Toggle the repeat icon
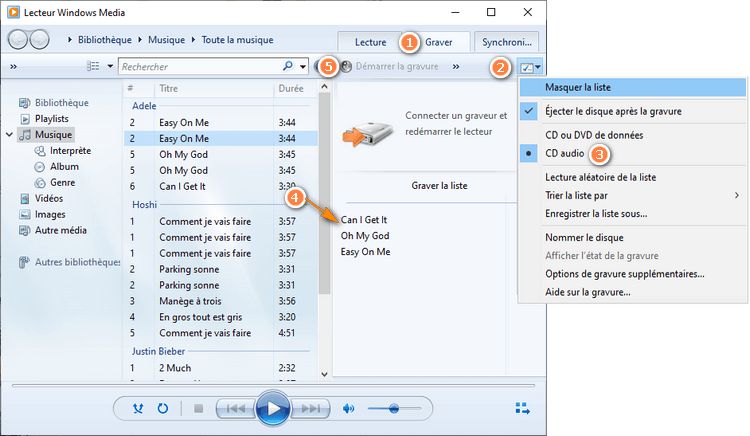The width and height of the screenshot is (750, 436). (x=163, y=408)
